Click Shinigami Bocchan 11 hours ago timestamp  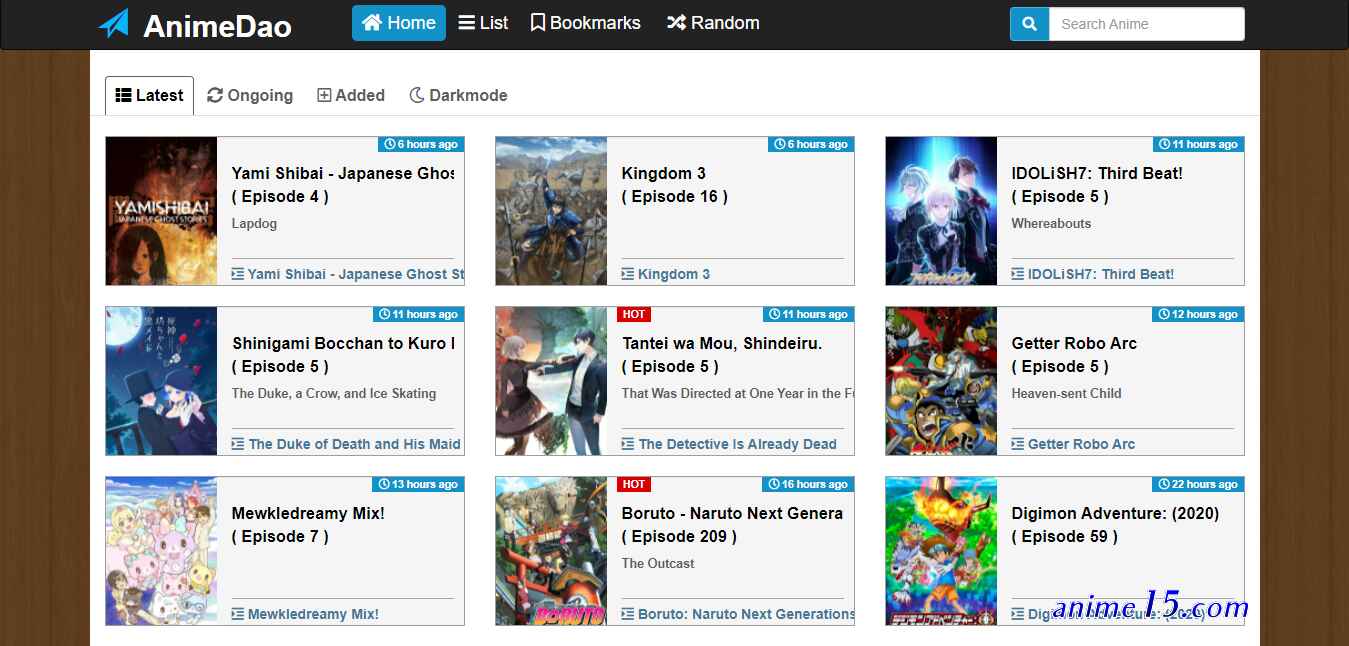[x=419, y=314]
